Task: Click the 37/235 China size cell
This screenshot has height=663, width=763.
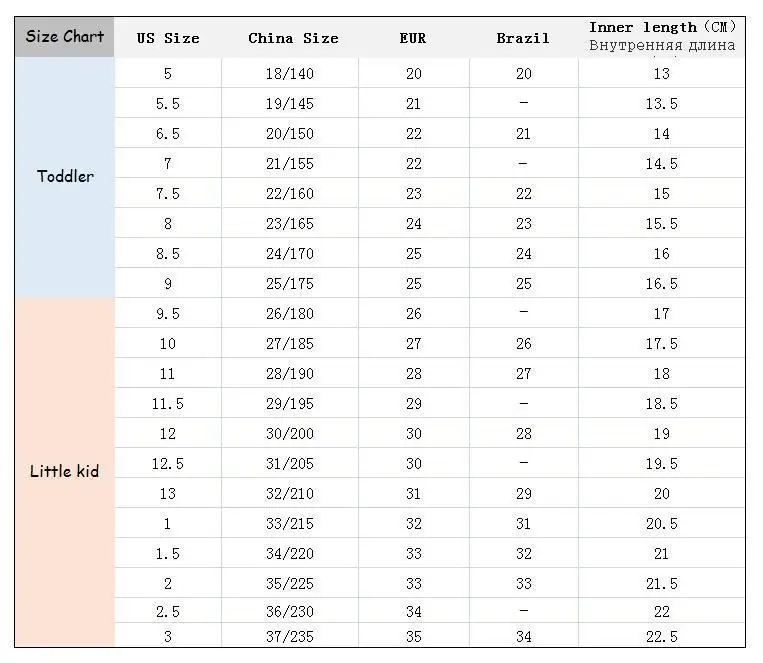Action: pos(290,636)
